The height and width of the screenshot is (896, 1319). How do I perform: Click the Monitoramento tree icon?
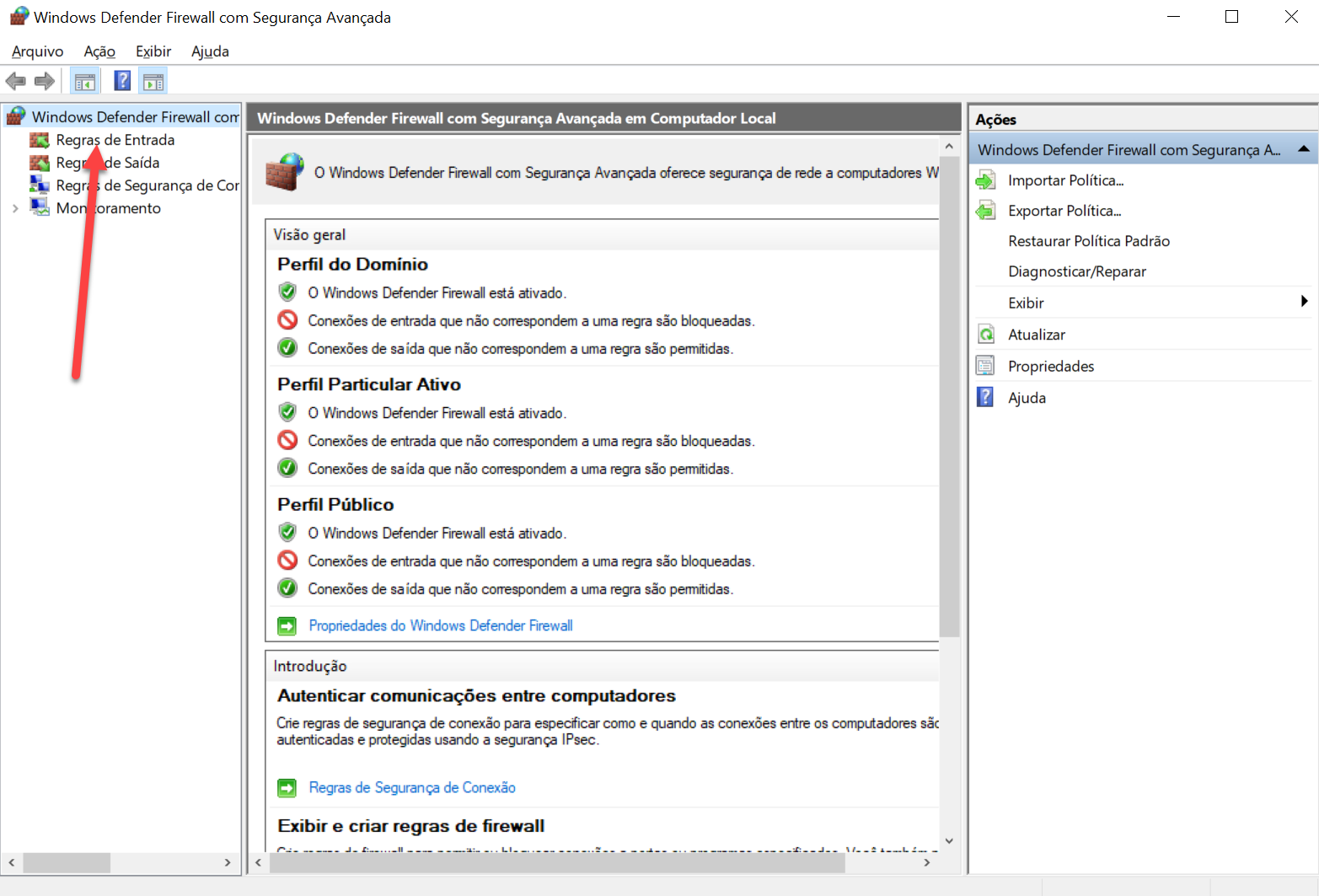point(40,207)
